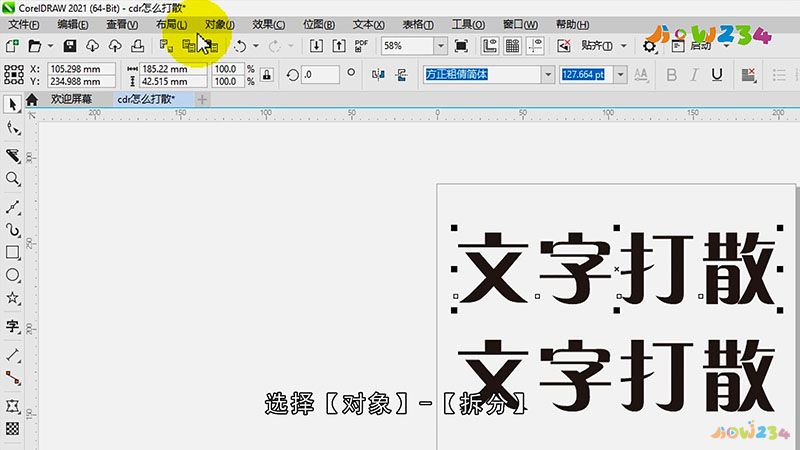Image resolution: width=800 pixels, height=450 pixels.
Task: Click the cloud download icon
Action: point(92,46)
